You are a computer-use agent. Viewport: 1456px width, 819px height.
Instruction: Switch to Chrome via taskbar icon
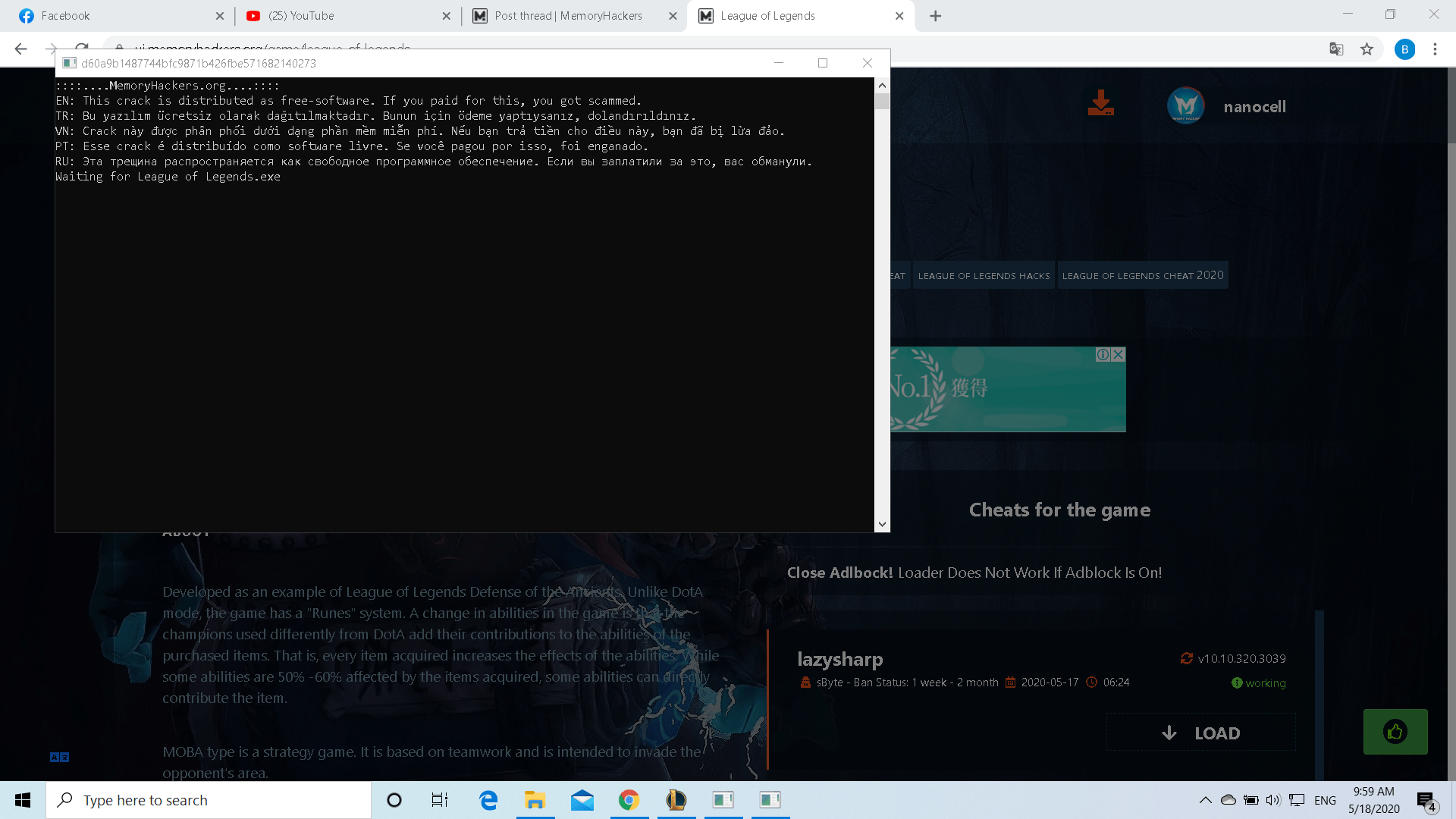pyautogui.click(x=629, y=800)
